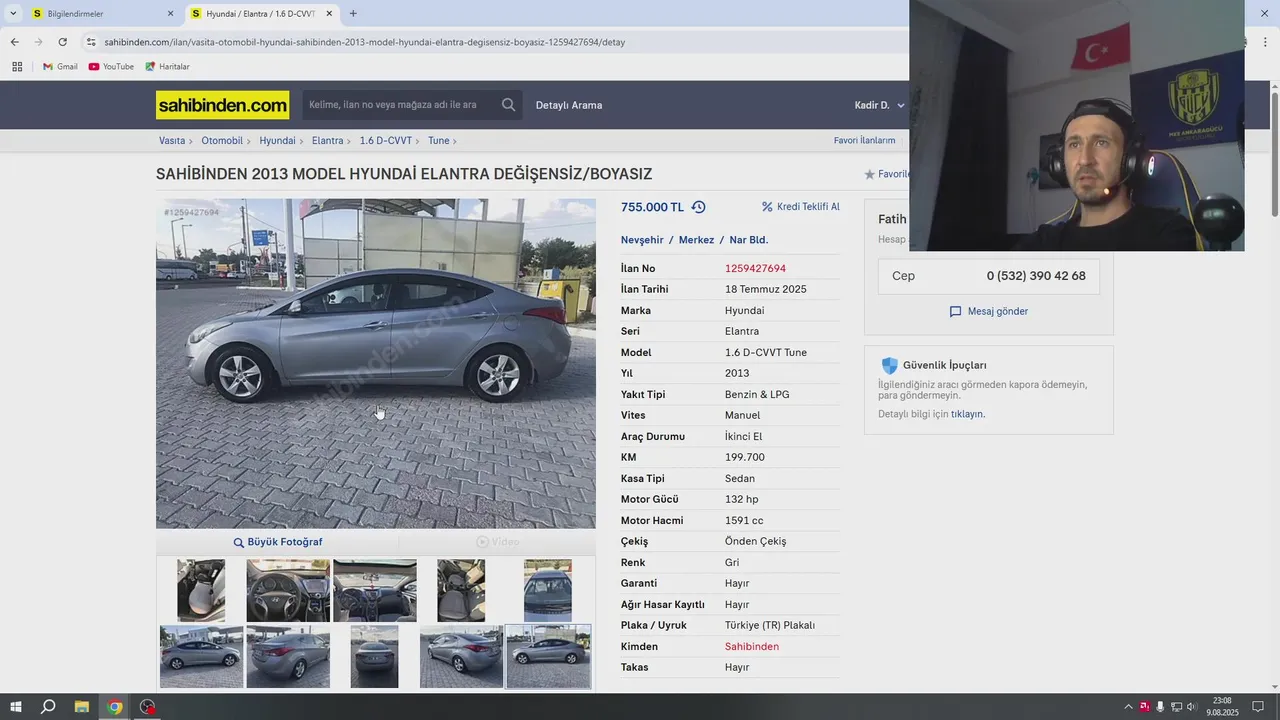This screenshot has width=1280, height=720.
Task: Show hidden system tray icons
Action: [x=1129, y=707]
